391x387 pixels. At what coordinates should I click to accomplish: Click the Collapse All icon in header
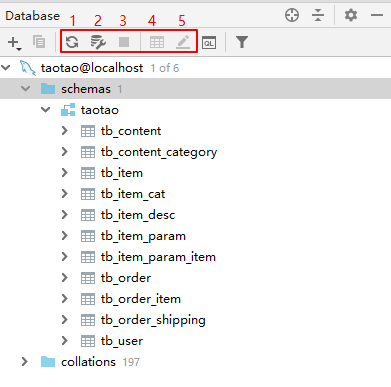click(x=318, y=15)
